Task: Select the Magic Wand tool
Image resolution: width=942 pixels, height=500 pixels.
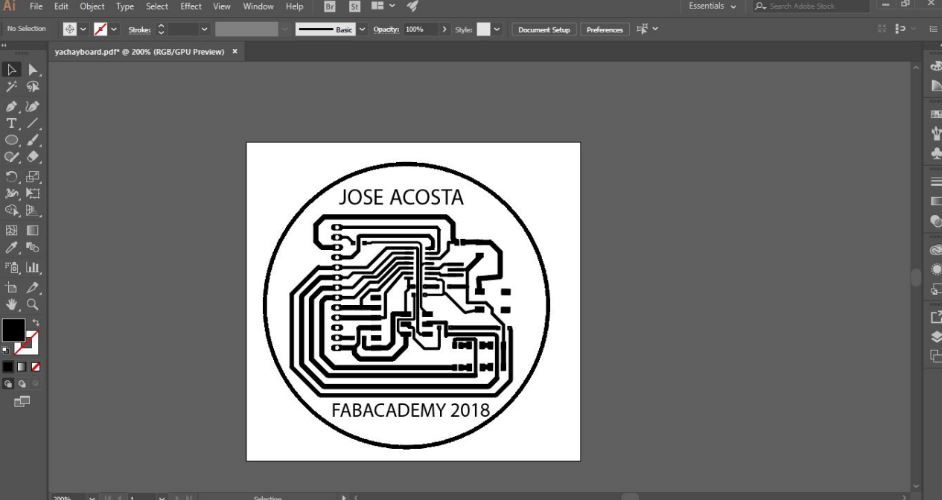Action: click(x=11, y=87)
